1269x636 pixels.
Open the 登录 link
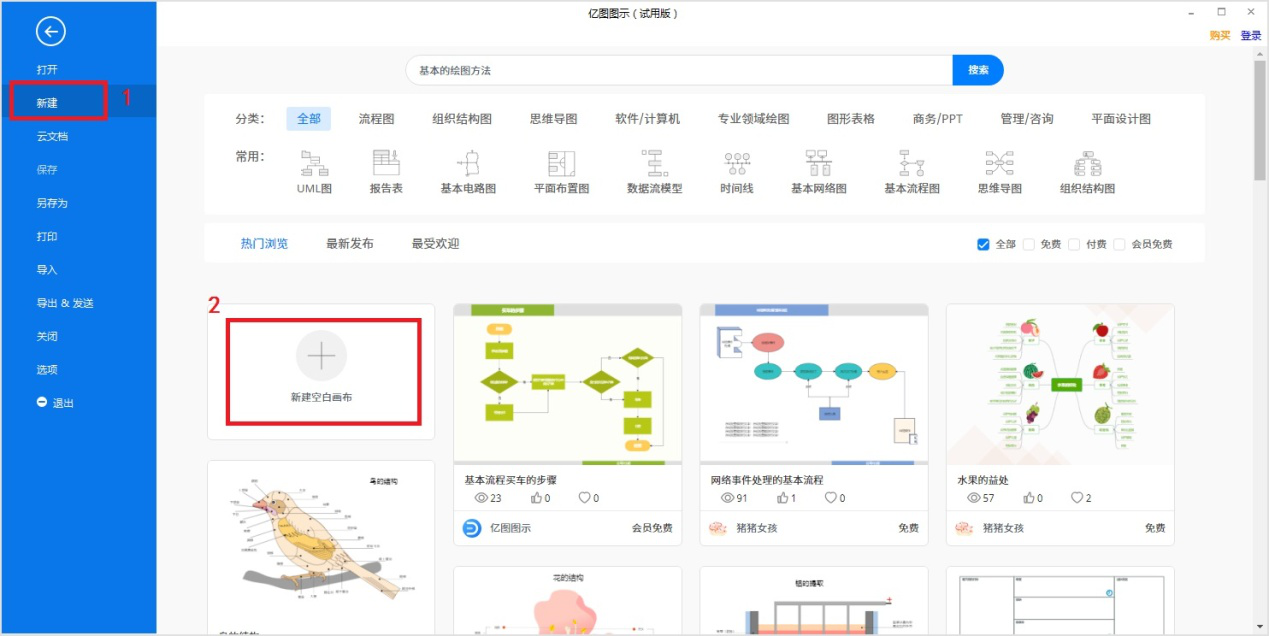tap(1251, 35)
